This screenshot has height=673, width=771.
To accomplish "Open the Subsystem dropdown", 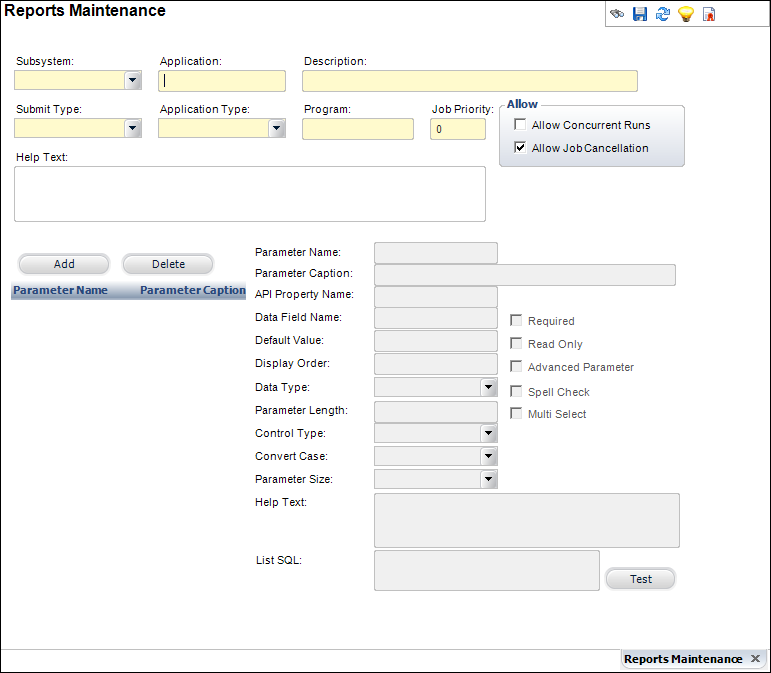I will (x=133, y=80).
